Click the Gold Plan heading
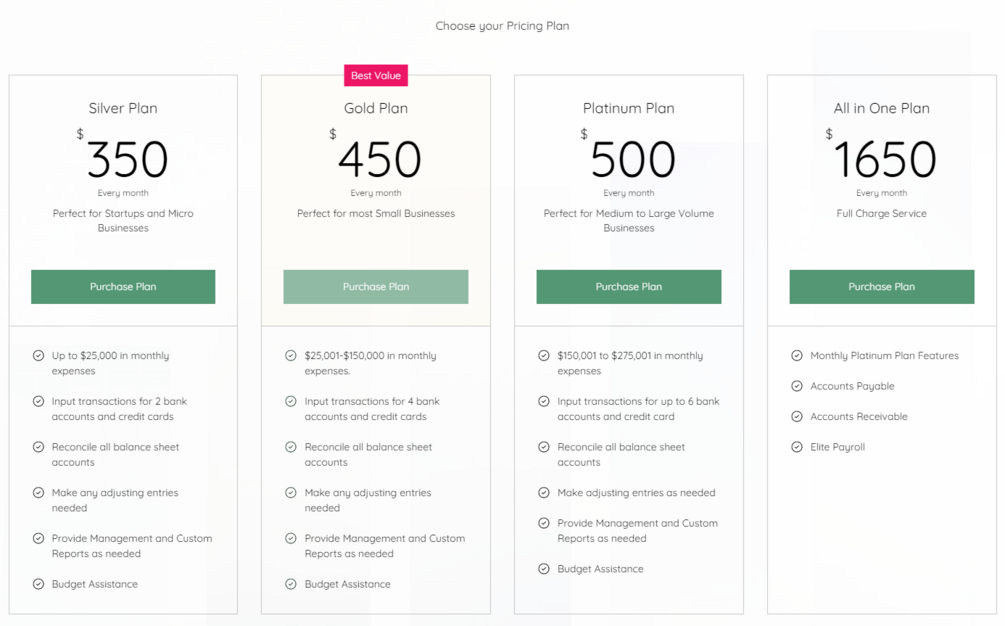 [x=376, y=108]
